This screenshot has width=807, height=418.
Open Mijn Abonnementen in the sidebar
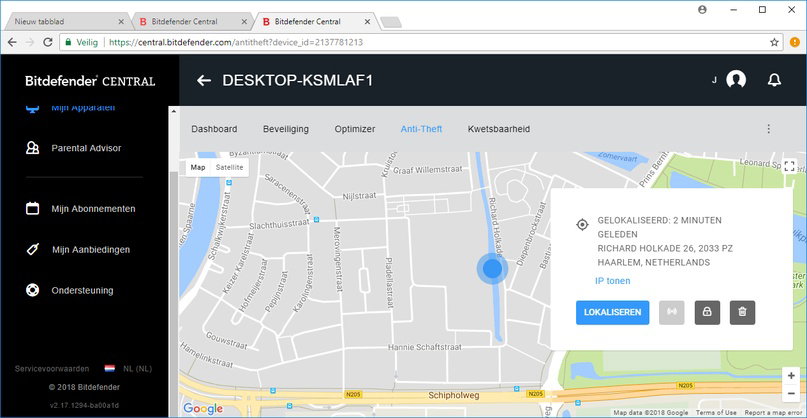pos(93,209)
